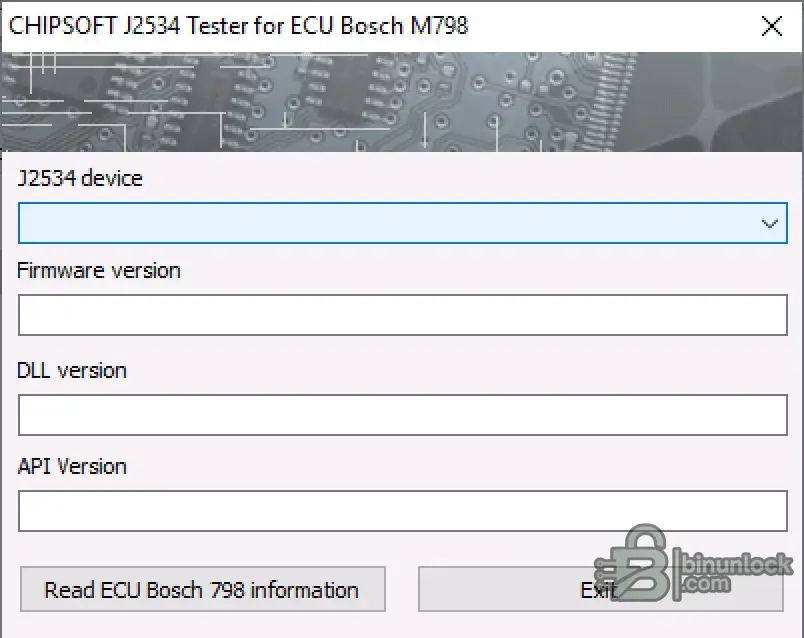Click inside the API Version field
Viewport: 804px width, 638px height.
403,511
